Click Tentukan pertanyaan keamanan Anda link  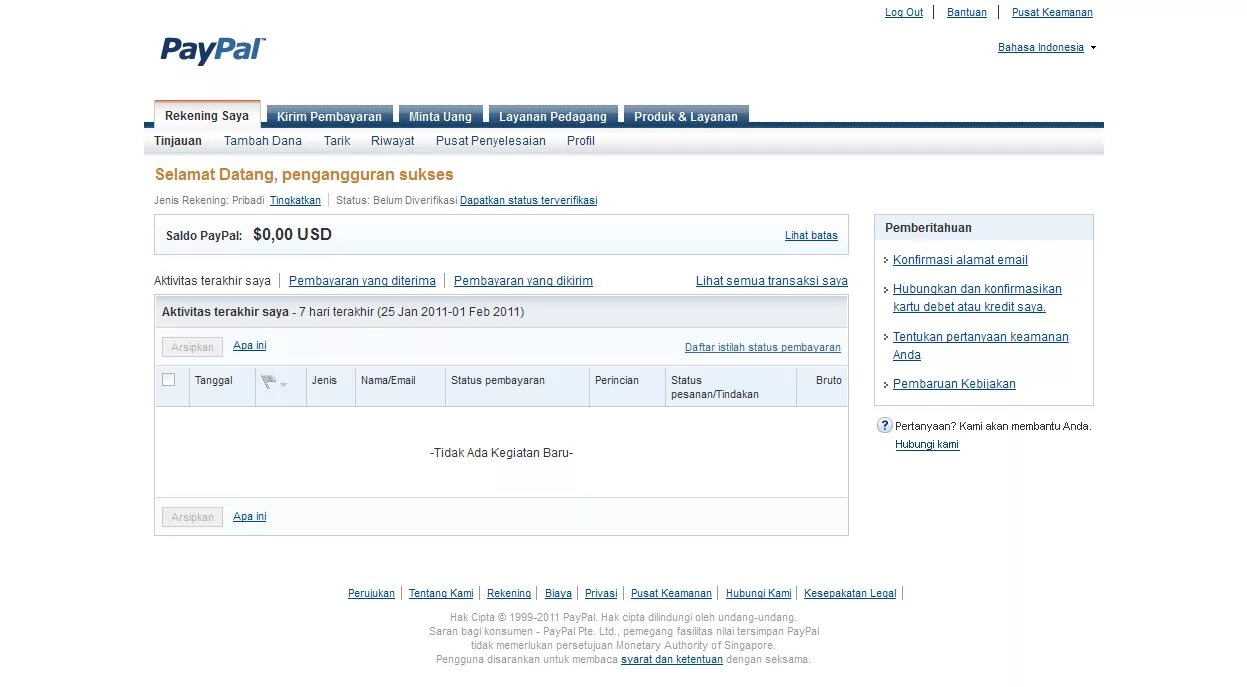tap(981, 346)
